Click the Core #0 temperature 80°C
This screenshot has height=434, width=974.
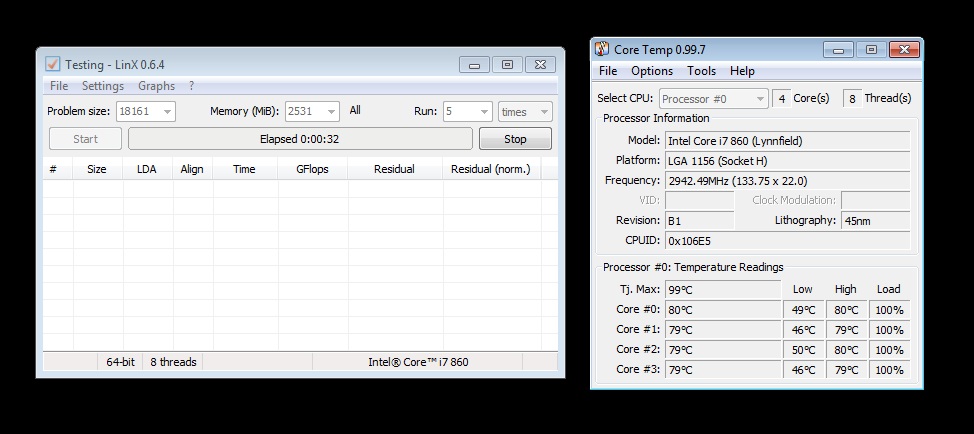click(x=723, y=310)
